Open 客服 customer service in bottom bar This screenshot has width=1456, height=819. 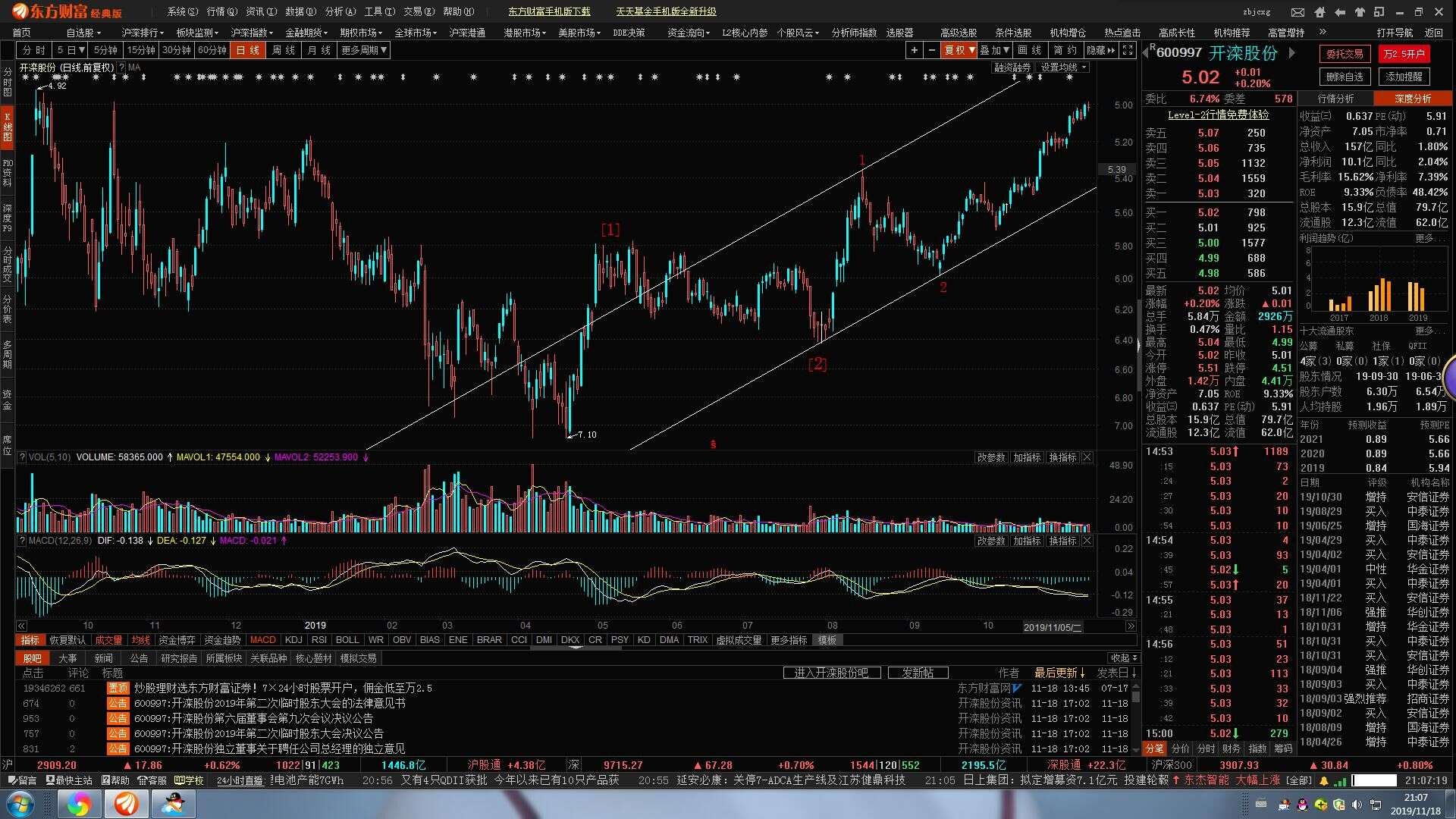152,780
